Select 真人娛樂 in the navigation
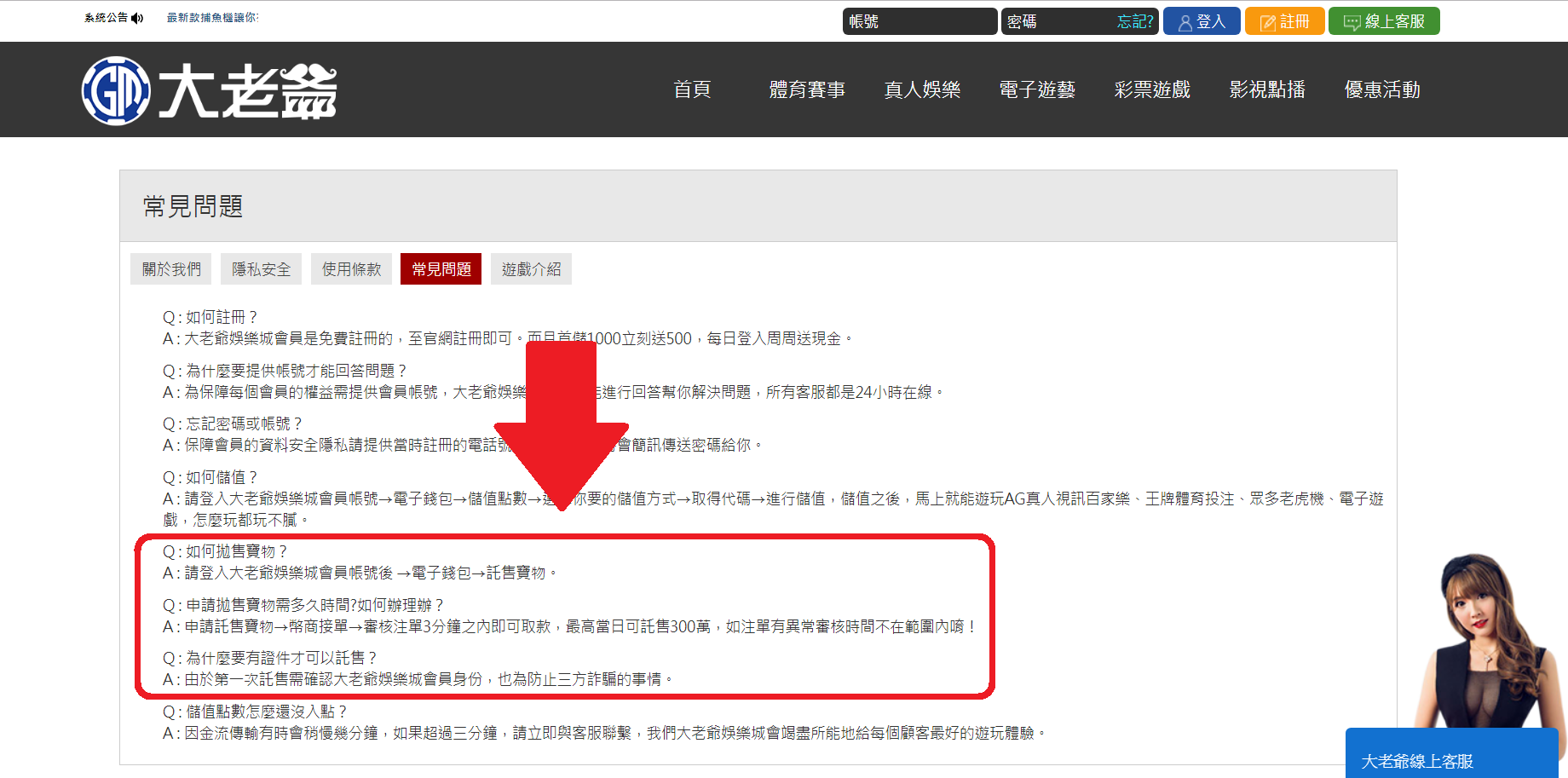 922,89
